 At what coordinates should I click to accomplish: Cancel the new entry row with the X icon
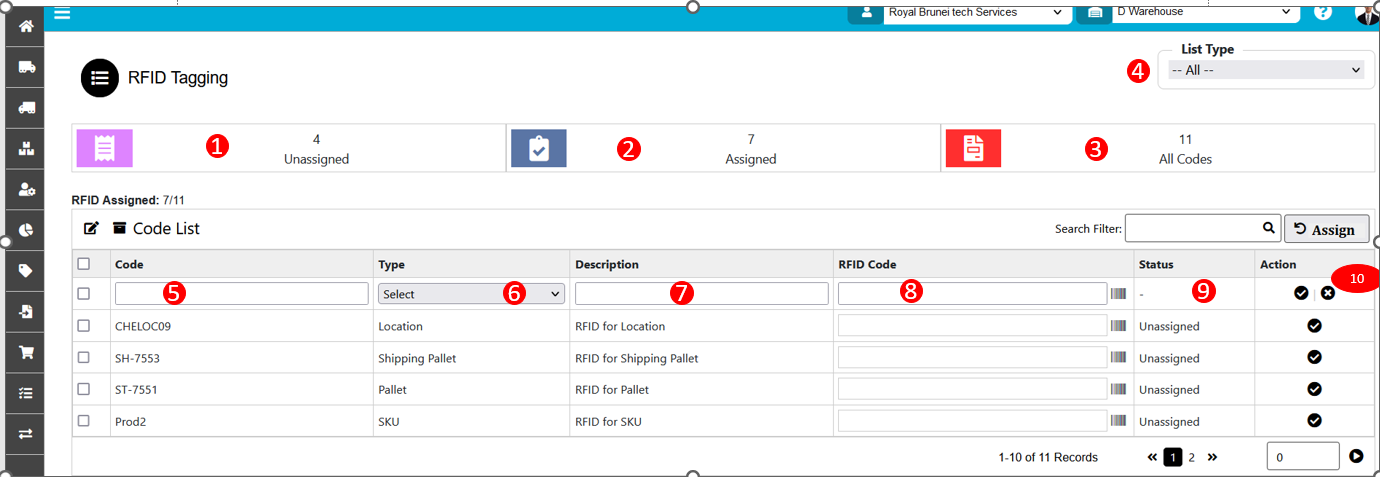coord(1328,293)
